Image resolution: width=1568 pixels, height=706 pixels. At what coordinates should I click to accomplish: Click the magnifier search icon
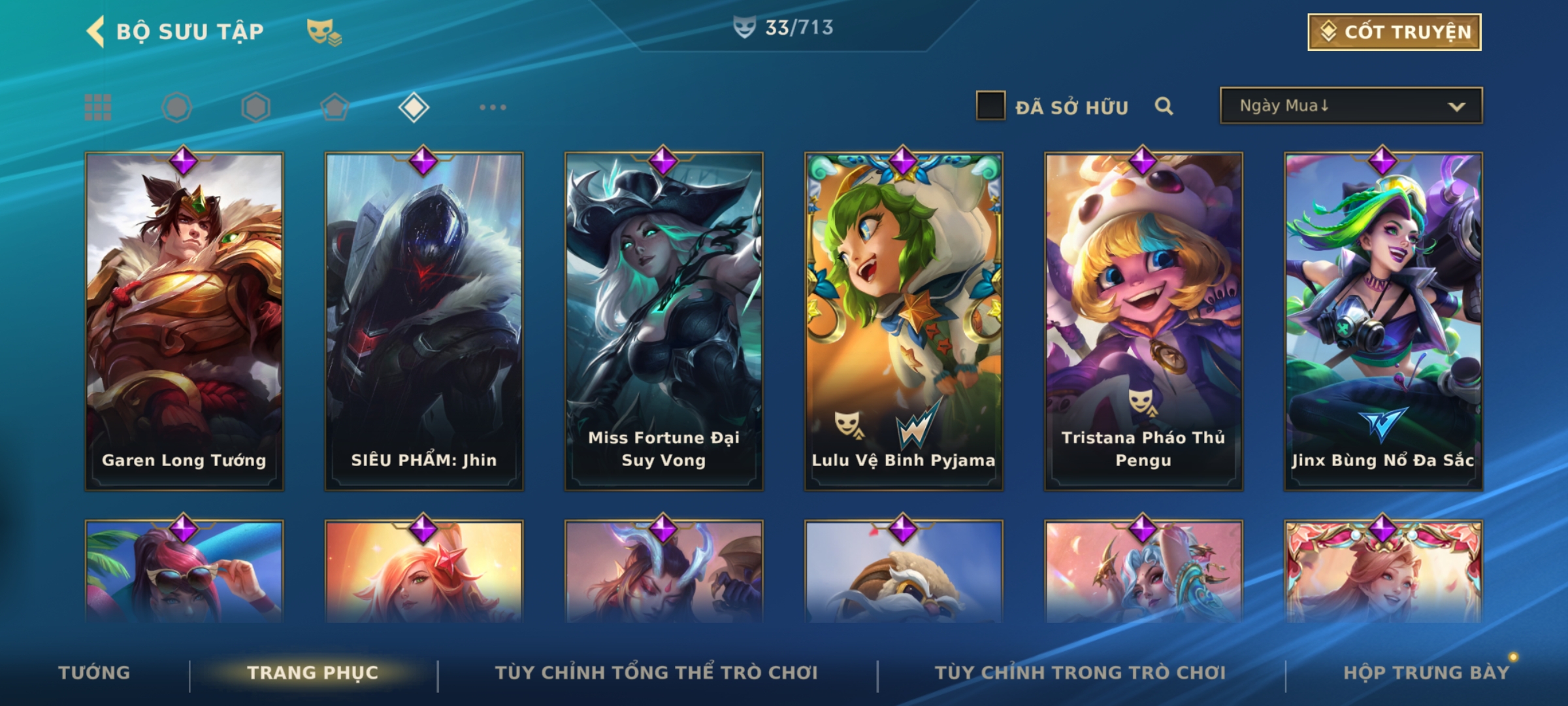[x=1164, y=106]
